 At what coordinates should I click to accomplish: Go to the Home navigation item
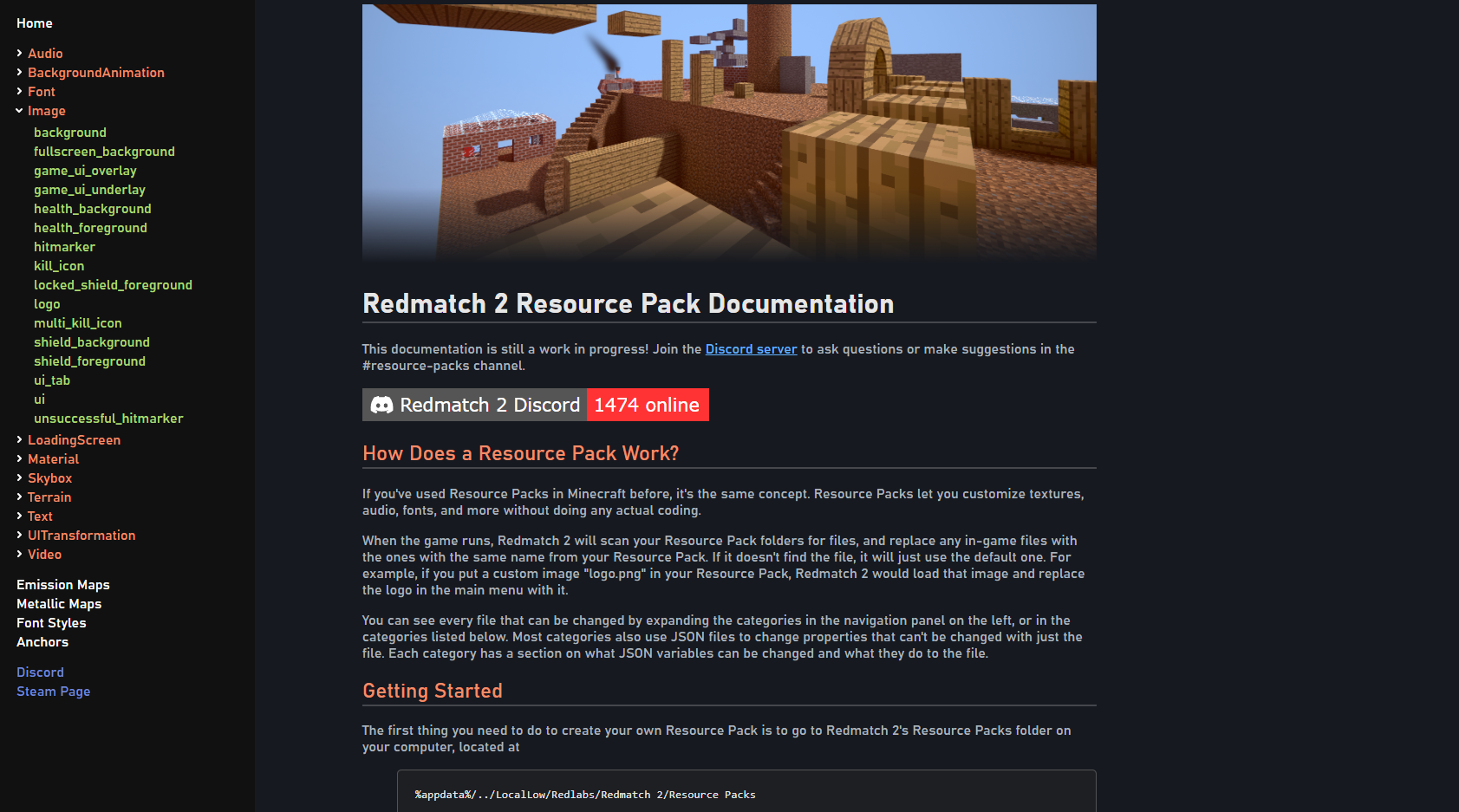click(35, 23)
